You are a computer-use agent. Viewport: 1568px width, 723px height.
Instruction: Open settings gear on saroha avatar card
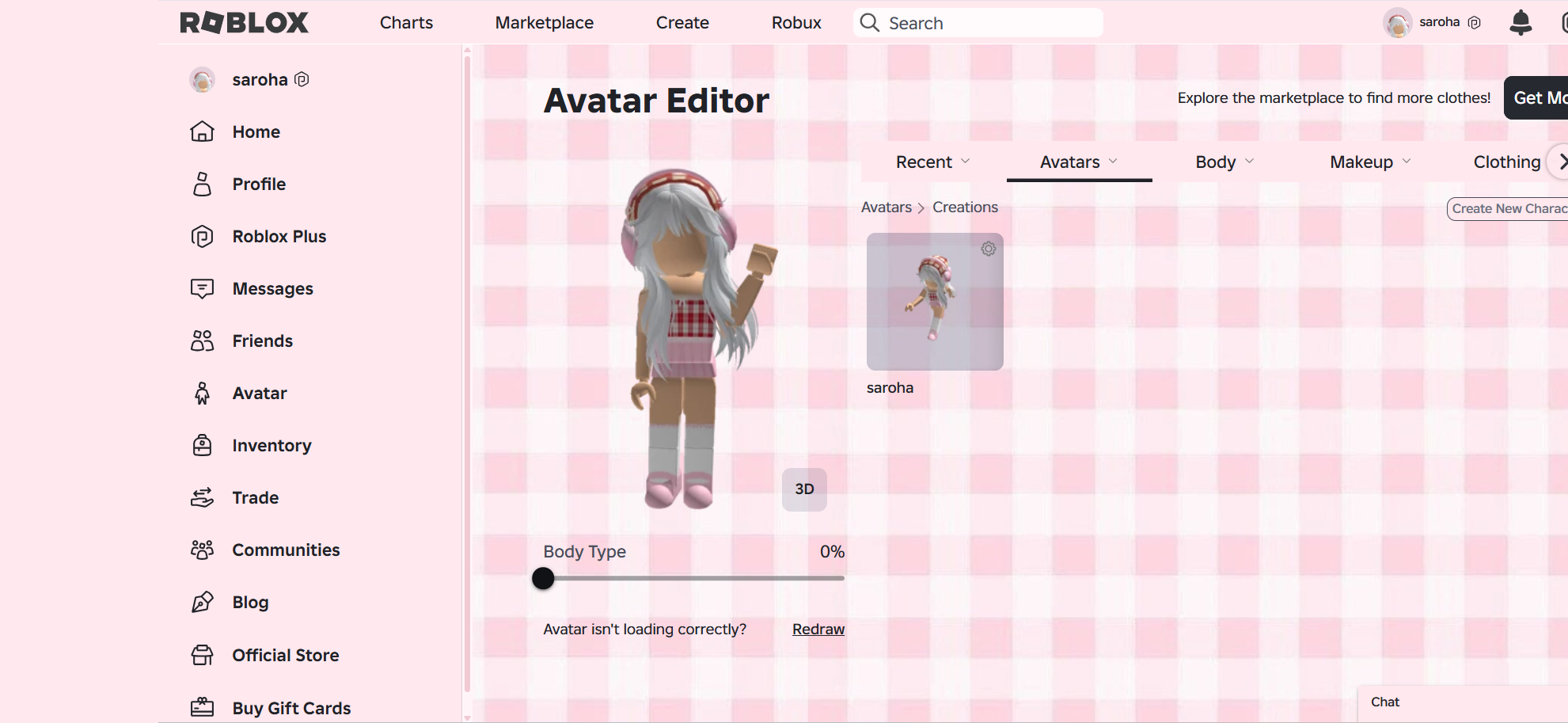point(989,249)
